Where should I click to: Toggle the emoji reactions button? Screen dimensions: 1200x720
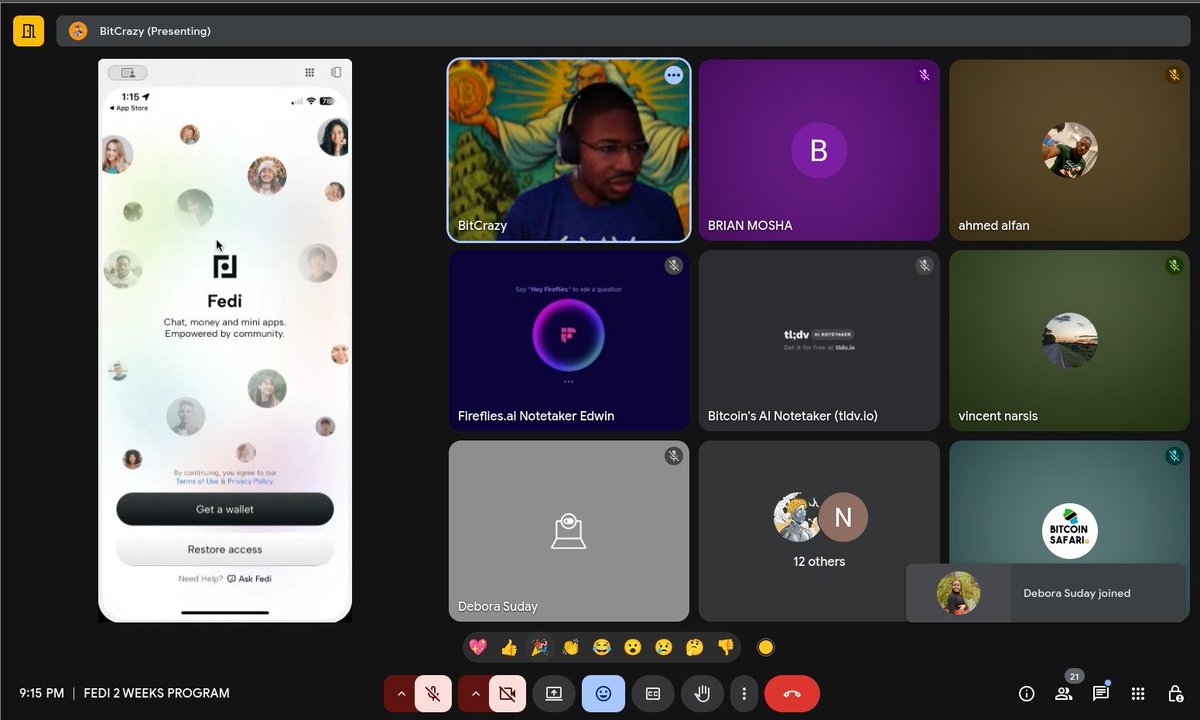pyautogui.click(x=603, y=693)
